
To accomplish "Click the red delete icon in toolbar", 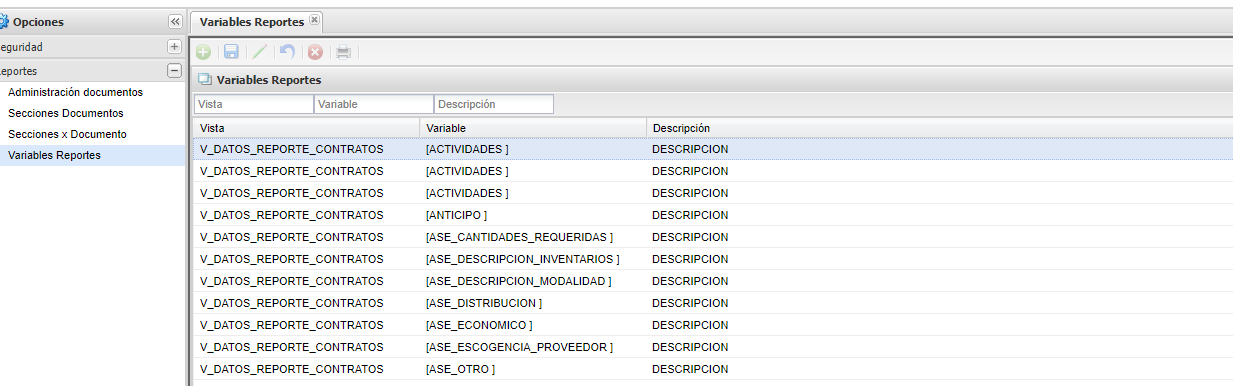I will 315,52.
